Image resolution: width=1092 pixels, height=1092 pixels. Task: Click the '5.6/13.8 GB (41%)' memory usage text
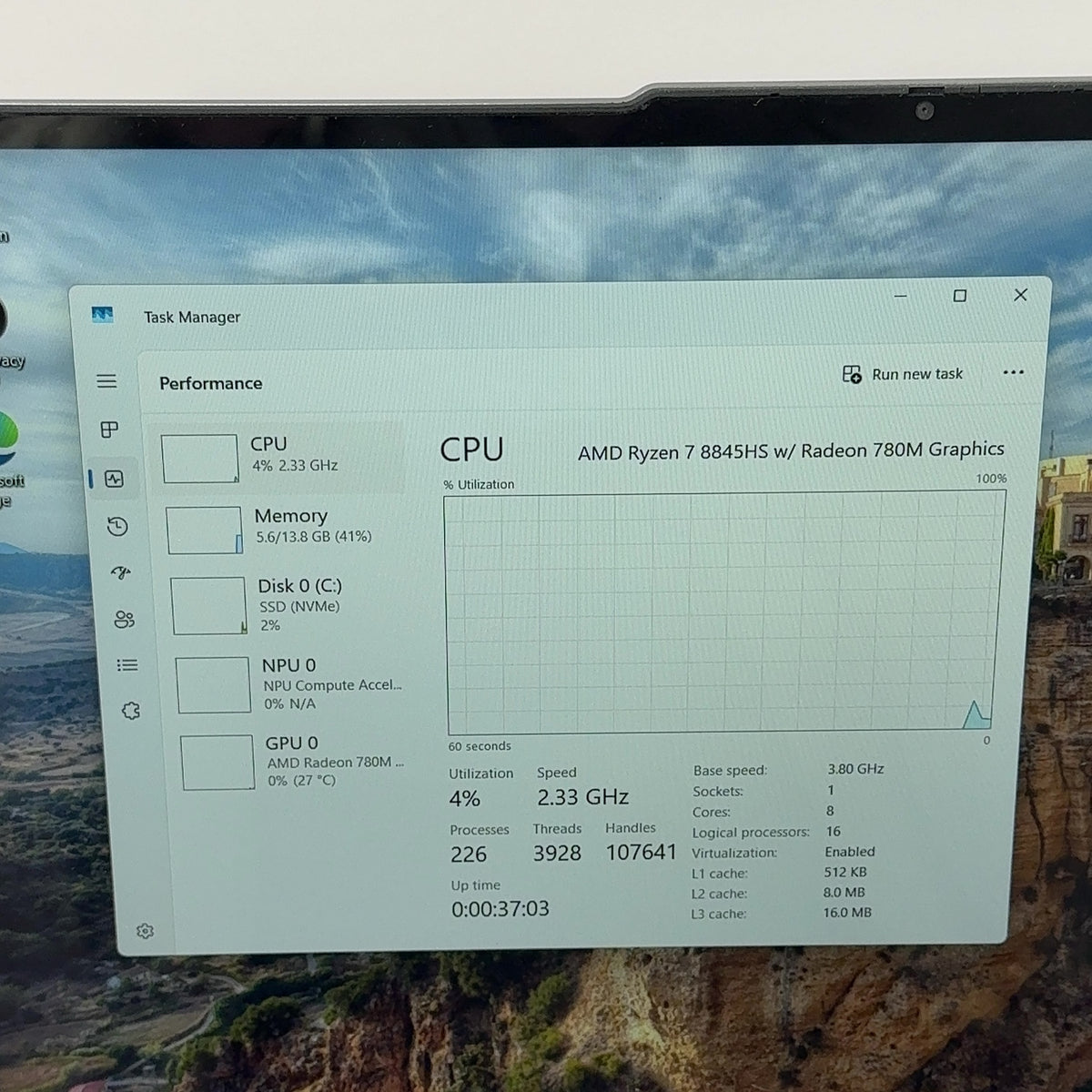(314, 537)
